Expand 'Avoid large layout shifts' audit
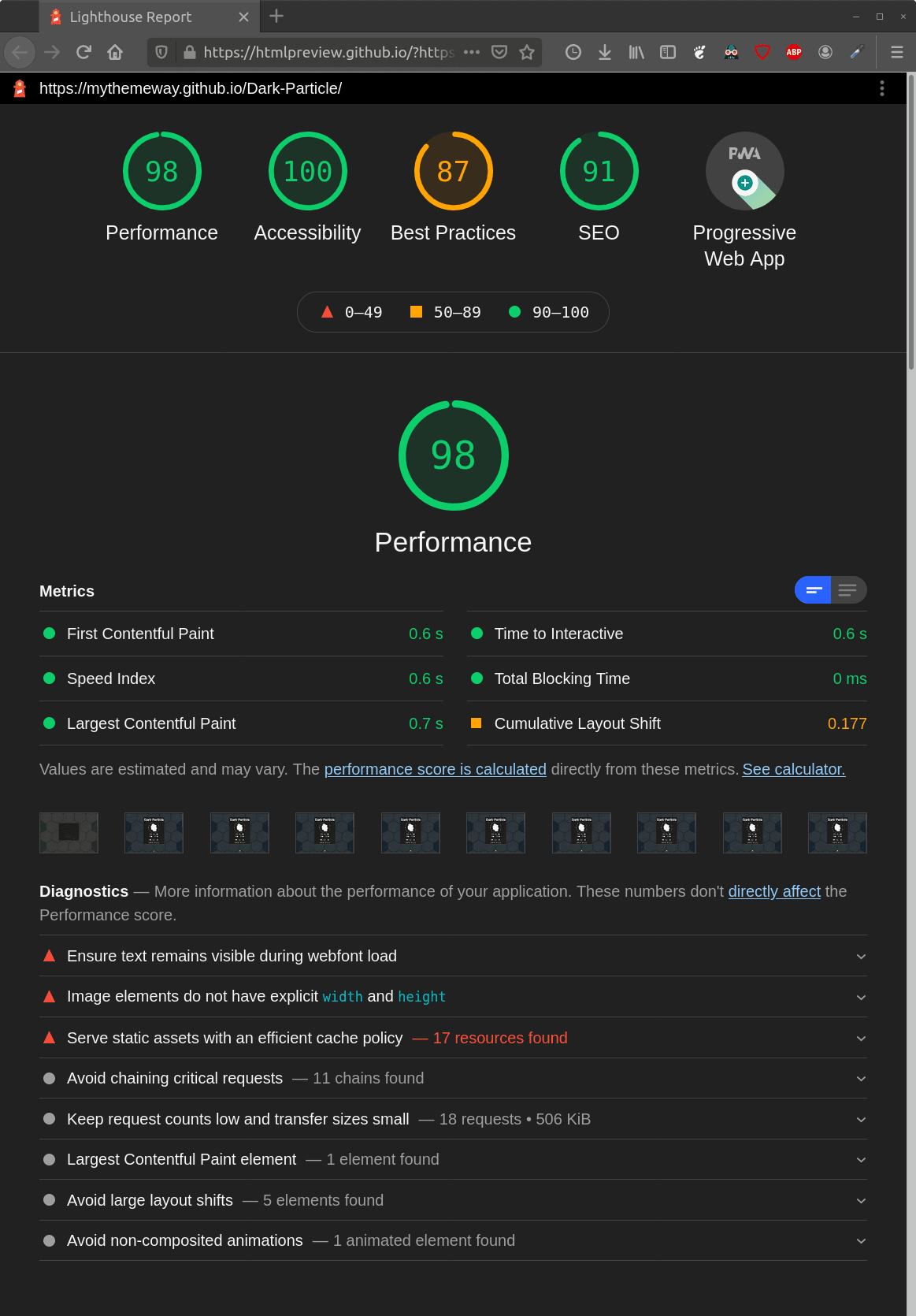The height and width of the screenshot is (1316, 916). 453,1200
